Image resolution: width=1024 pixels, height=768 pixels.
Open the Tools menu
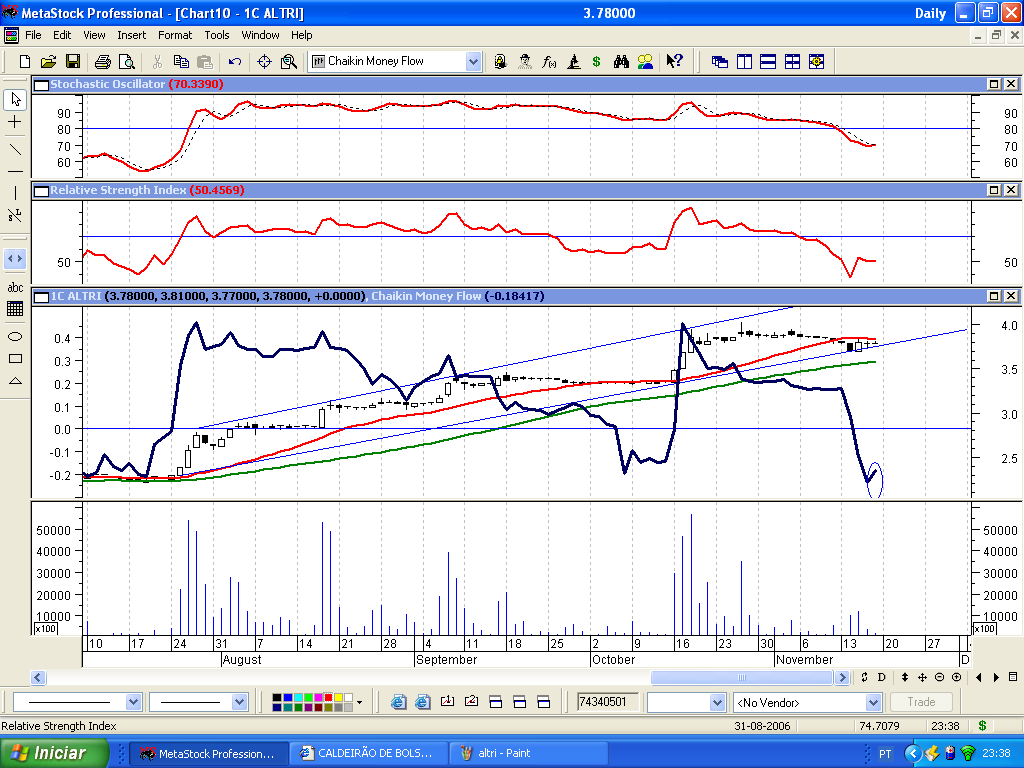(217, 35)
